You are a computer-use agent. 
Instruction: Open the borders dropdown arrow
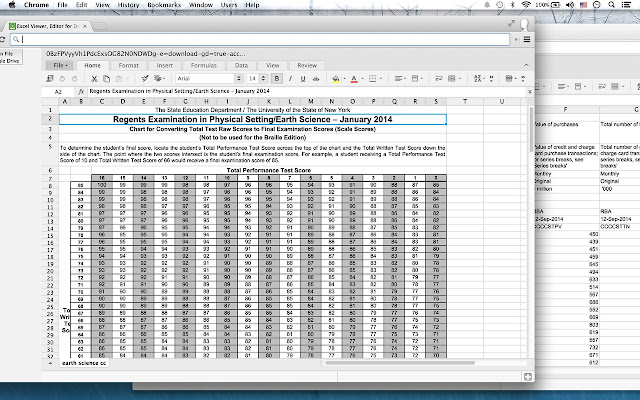click(x=381, y=78)
